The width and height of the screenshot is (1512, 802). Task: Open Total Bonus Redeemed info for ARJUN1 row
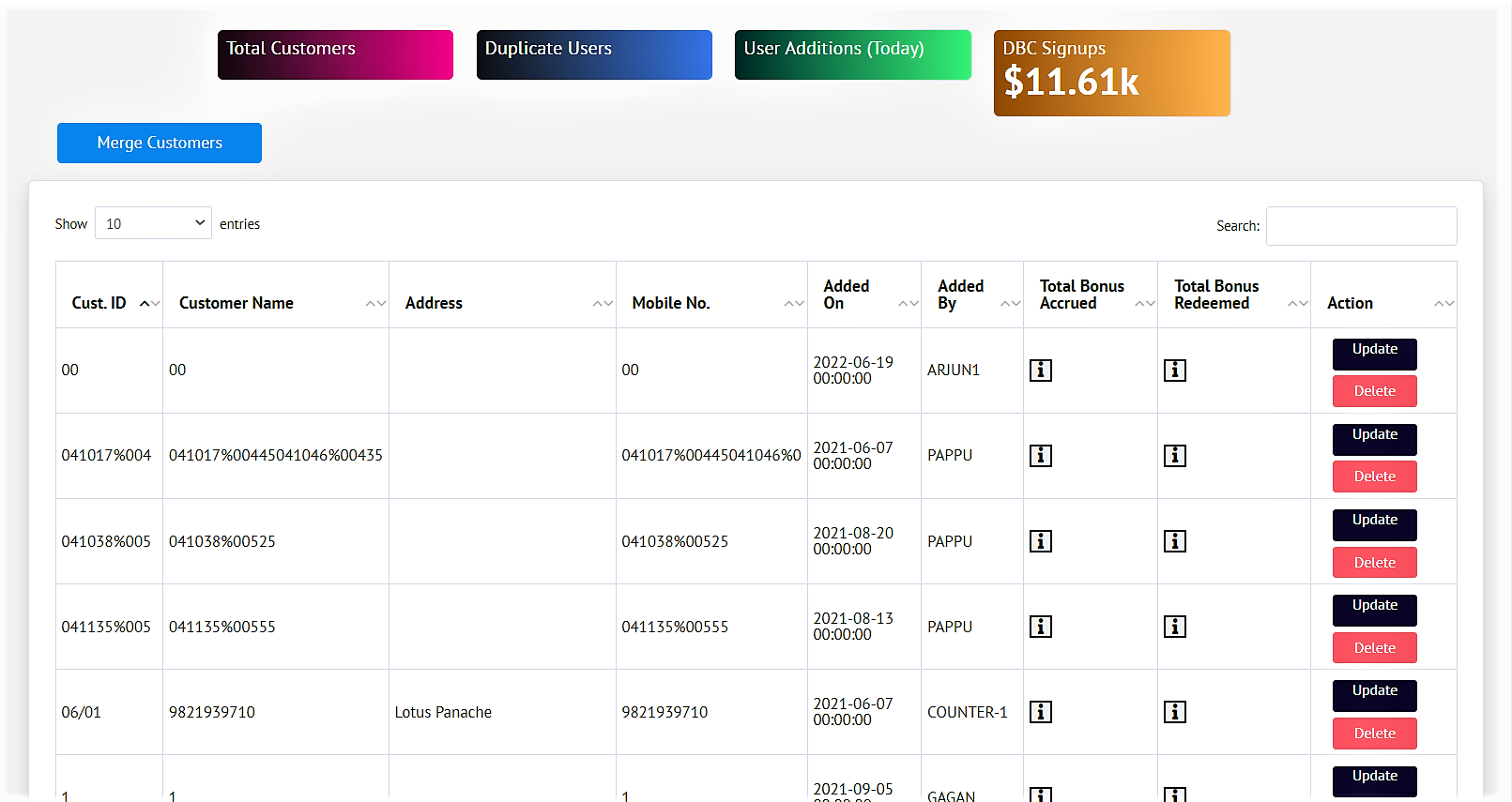tap(1174, 371)
